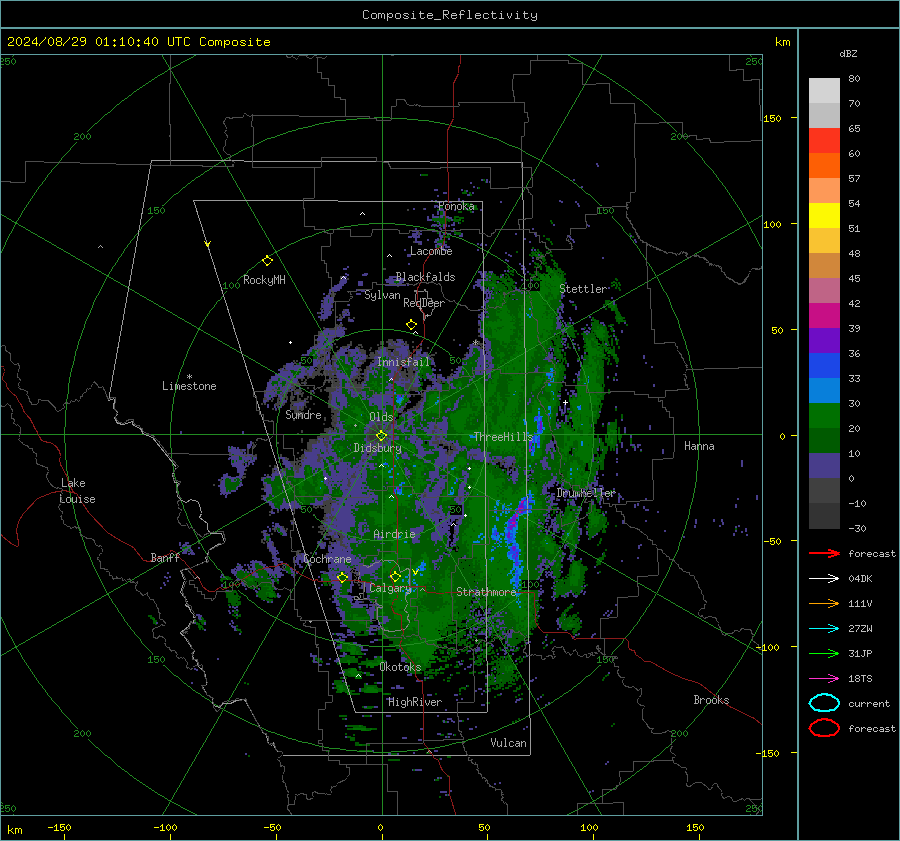Click the Sundre label
Image resolution: width=900 pixels, height=841 pixels.
pyautogui.click(x=303, y=414)
